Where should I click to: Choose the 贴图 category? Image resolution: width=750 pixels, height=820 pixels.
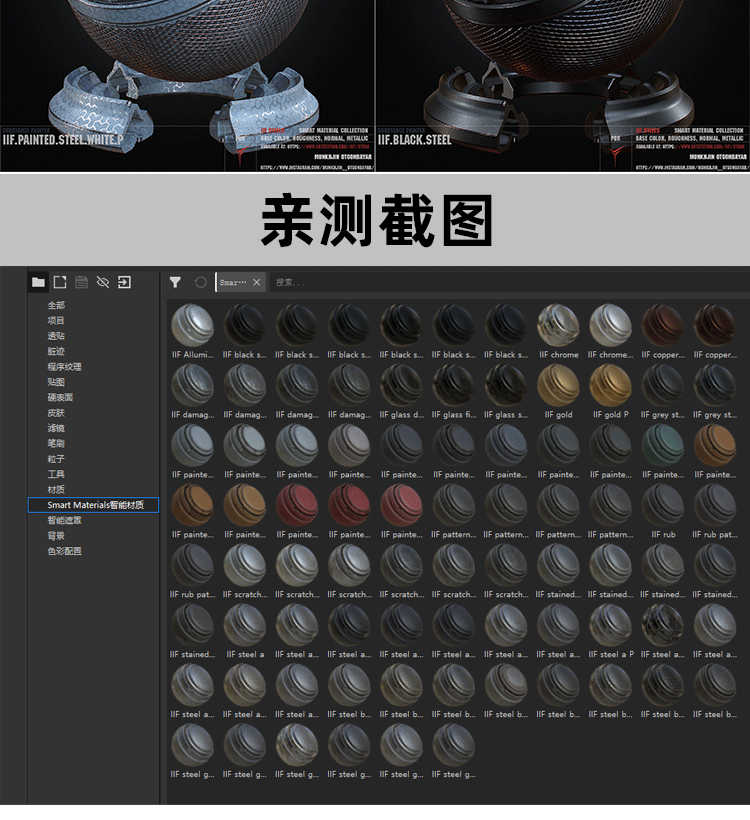[56, 382]
